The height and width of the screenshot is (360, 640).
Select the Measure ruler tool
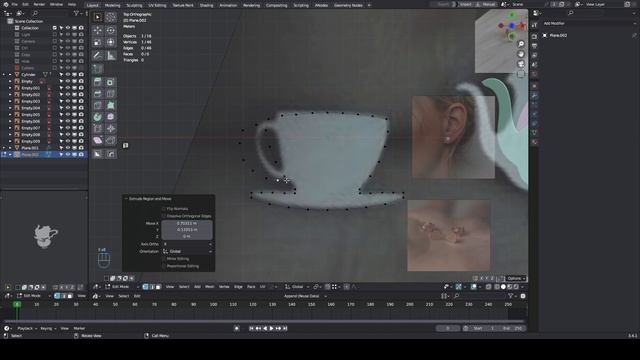point(110,55)
